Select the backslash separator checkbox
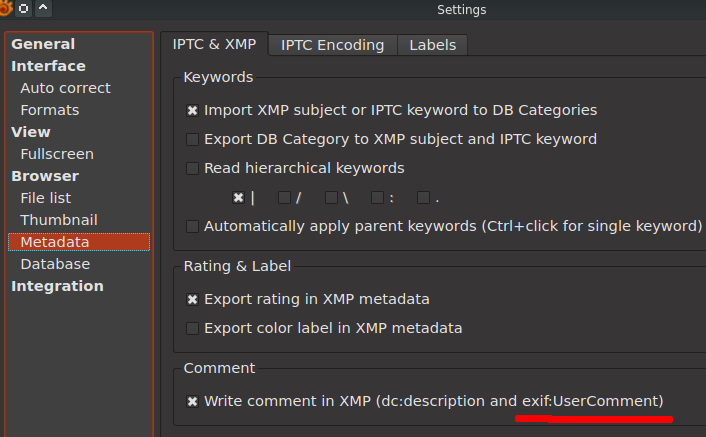 point(331,198)
